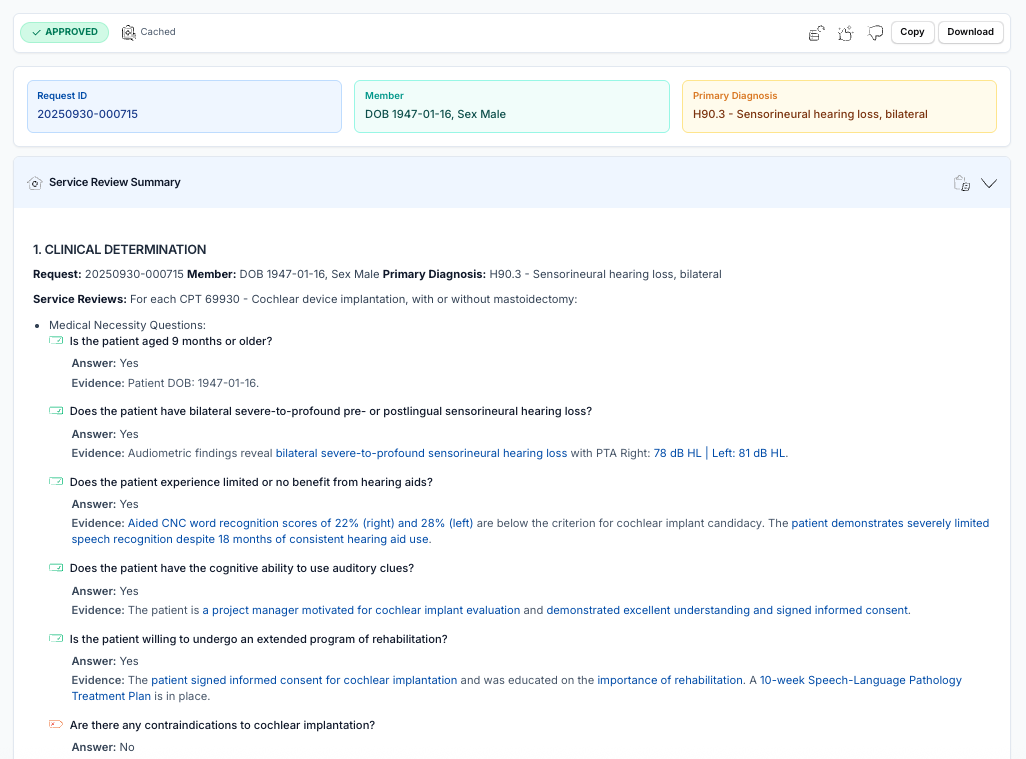The width and height of the screenshot is (1026, 759).
Task: Click the Request ID 20250930-000715 field
Action: [184, 105]
